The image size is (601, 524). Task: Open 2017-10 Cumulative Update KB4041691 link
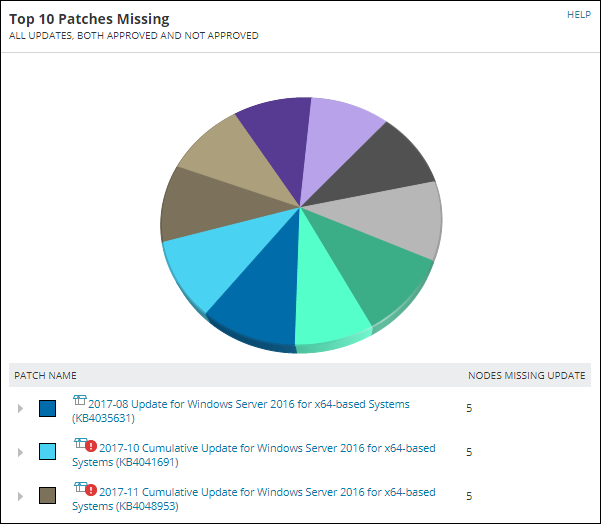(267, 448)
